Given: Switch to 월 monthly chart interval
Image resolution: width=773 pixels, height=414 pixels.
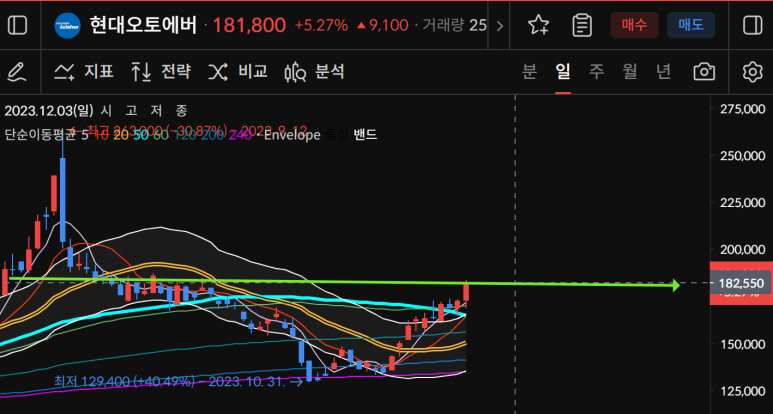Looking at the screenshot, I should click(x=630, y=72).
